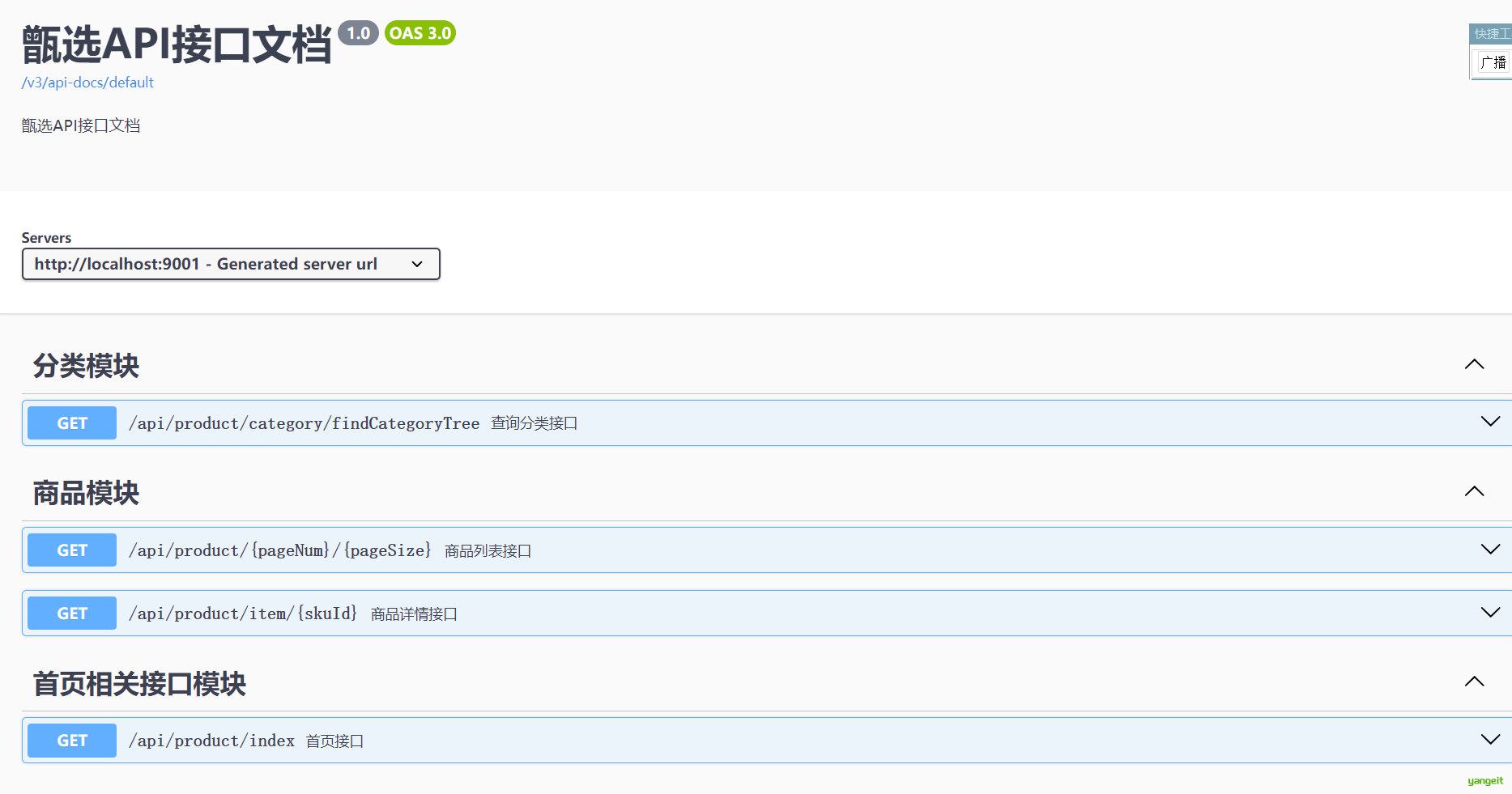Viewport: 1512px width, 794px height.
Task: Click the 首页相关接口模块 heading
Action: [x=139, y=684]
